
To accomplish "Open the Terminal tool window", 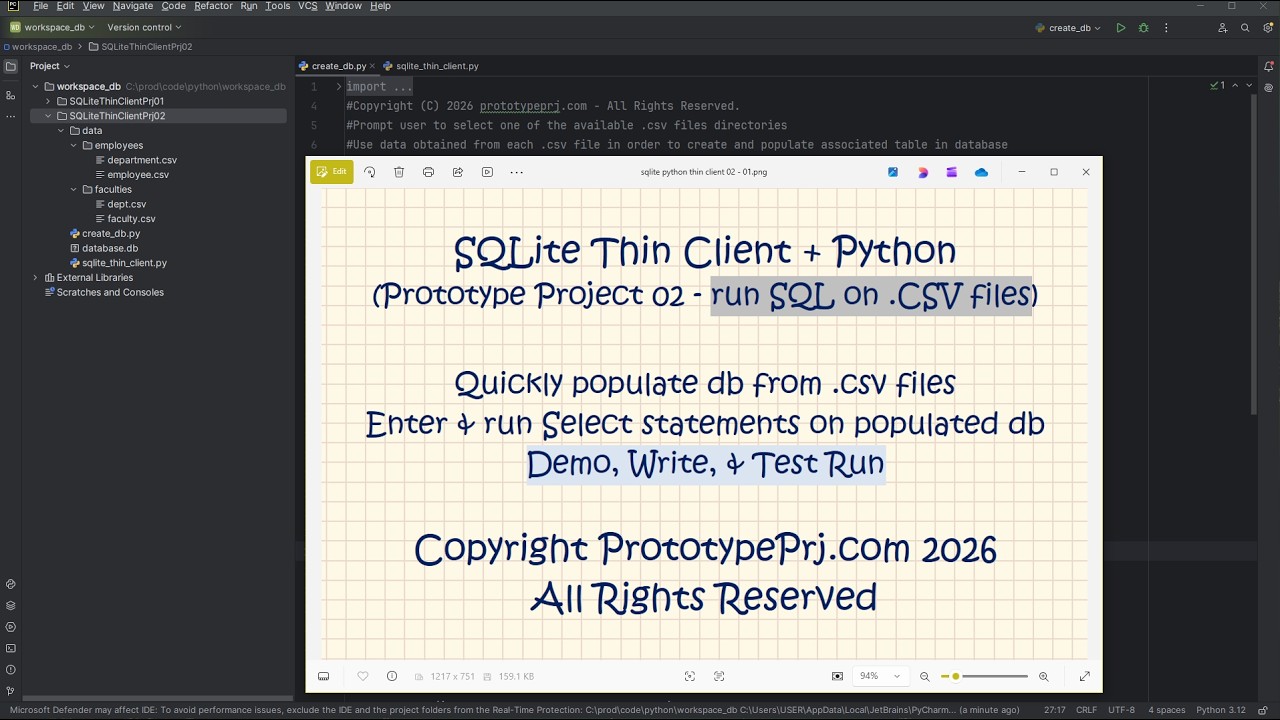I will 11,648.
